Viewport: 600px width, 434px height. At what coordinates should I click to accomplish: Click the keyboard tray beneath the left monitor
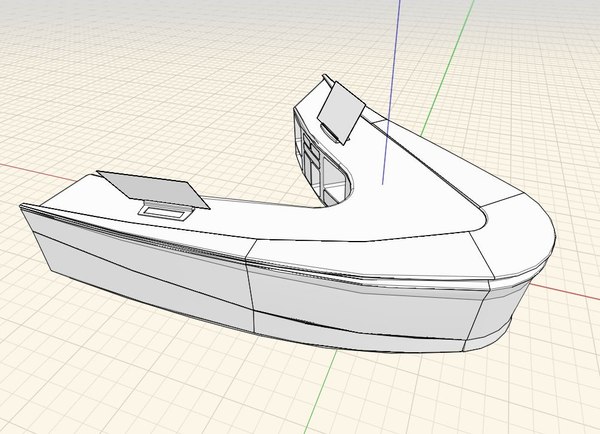166,212
